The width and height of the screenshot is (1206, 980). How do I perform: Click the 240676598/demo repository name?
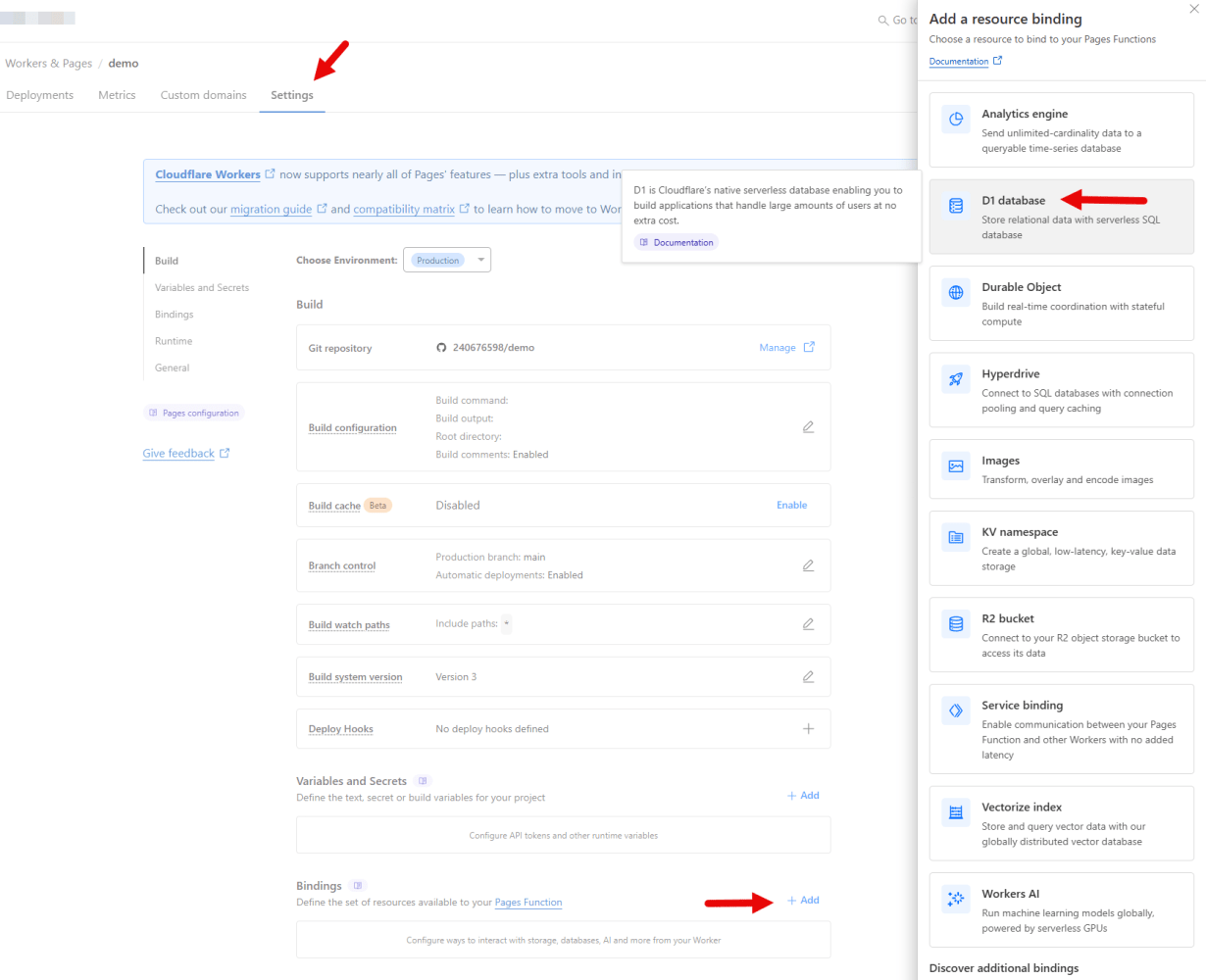pos(493,348)
